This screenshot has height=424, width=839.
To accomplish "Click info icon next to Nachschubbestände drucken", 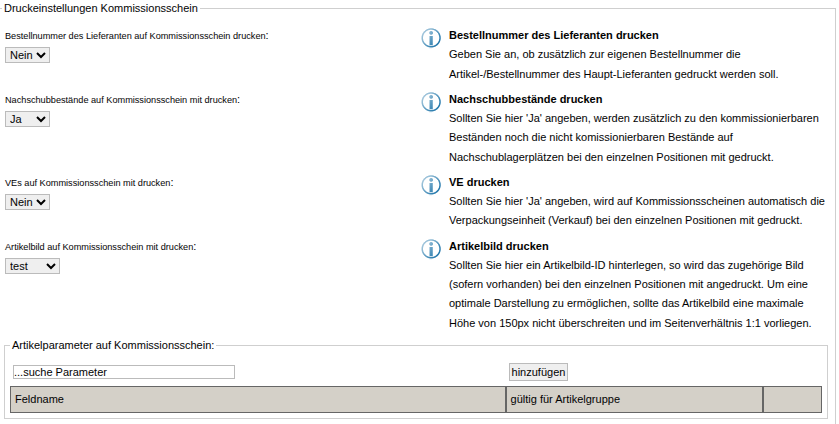I will [430, 102].
